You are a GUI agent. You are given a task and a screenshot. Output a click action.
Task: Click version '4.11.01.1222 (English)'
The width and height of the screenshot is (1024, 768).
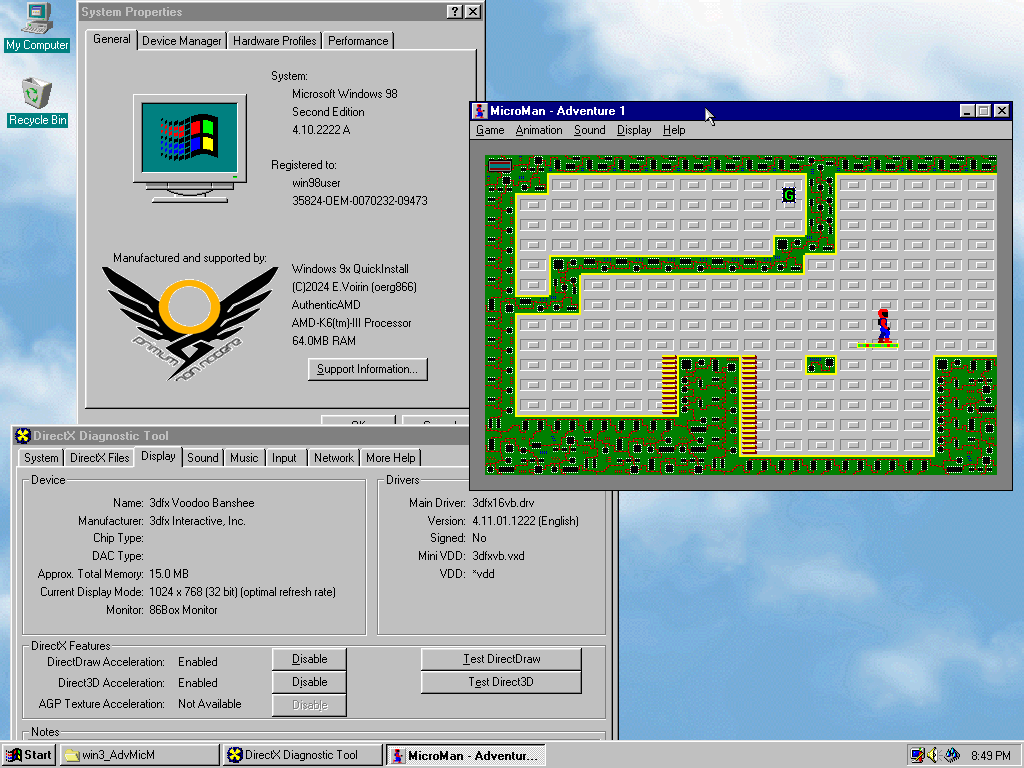525,521
